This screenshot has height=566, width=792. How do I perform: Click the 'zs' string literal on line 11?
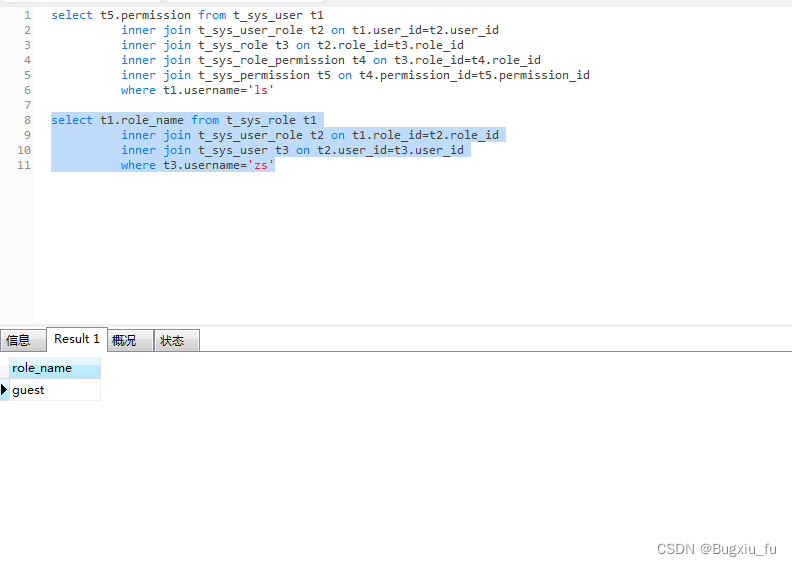[x=261, y=165]
